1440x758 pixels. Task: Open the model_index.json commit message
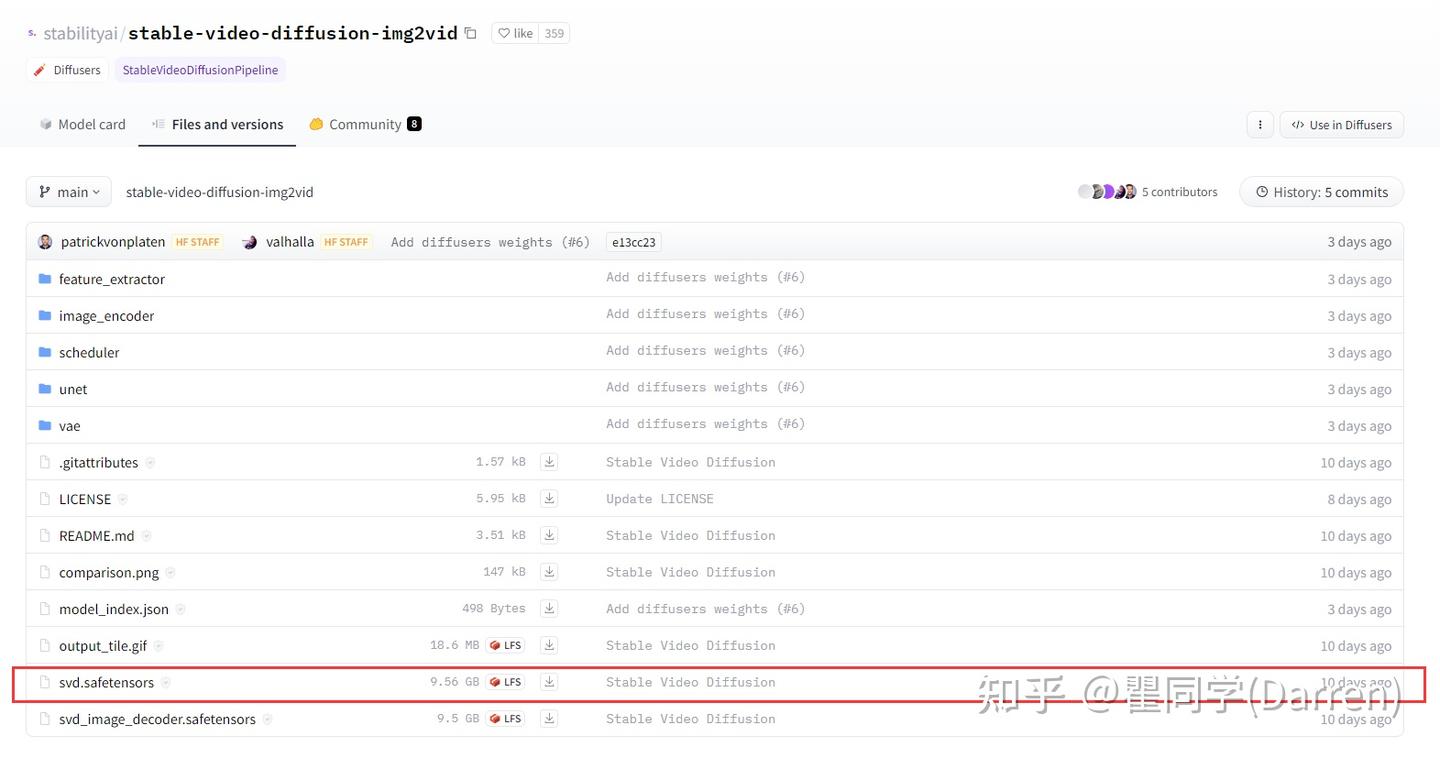705,608
